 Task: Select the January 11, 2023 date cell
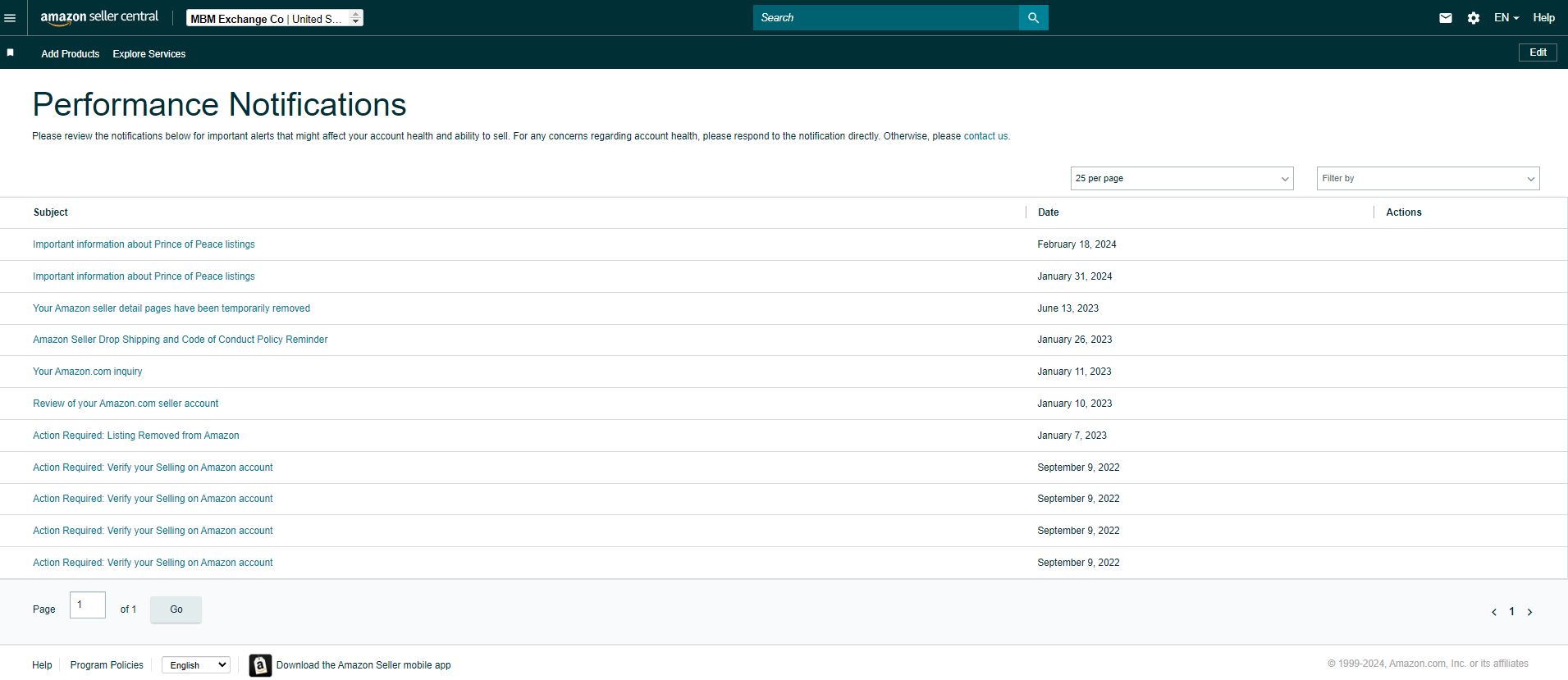[x=1074, y=372]
